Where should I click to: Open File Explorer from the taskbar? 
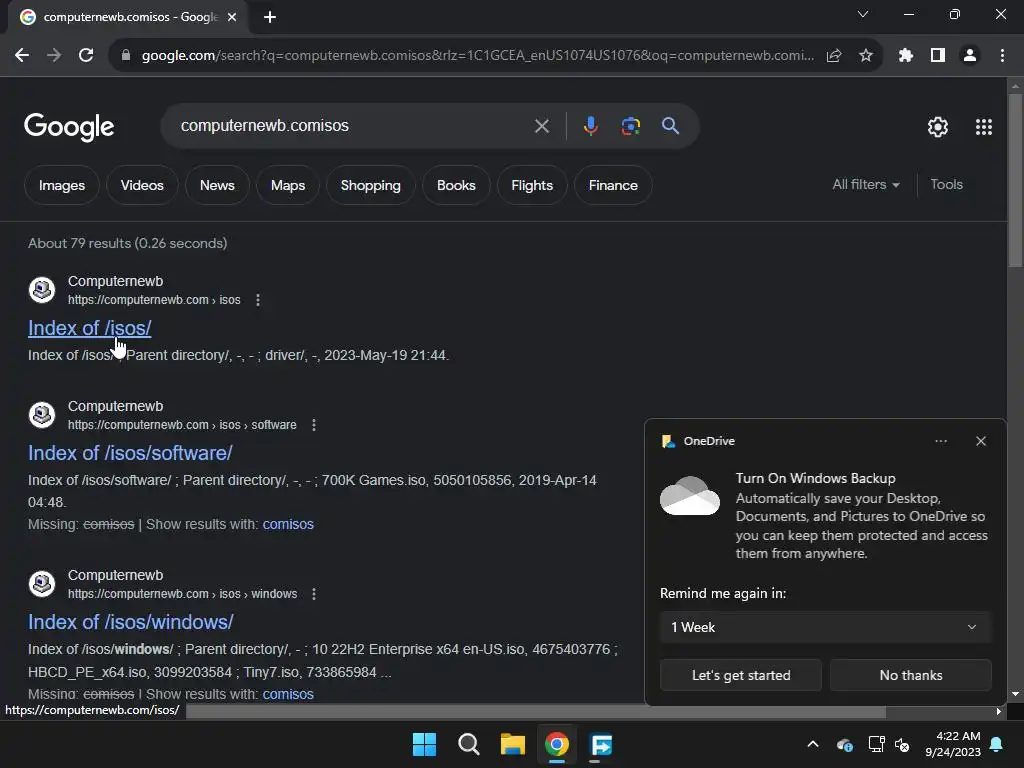tap(513, 744)
